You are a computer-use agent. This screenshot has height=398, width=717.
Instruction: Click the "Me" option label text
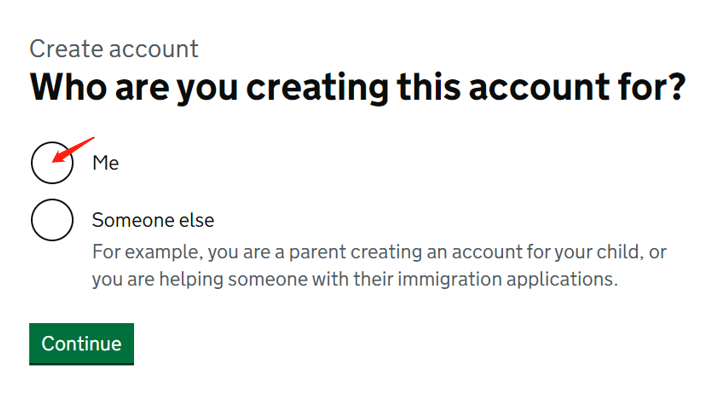pos(106,163)
